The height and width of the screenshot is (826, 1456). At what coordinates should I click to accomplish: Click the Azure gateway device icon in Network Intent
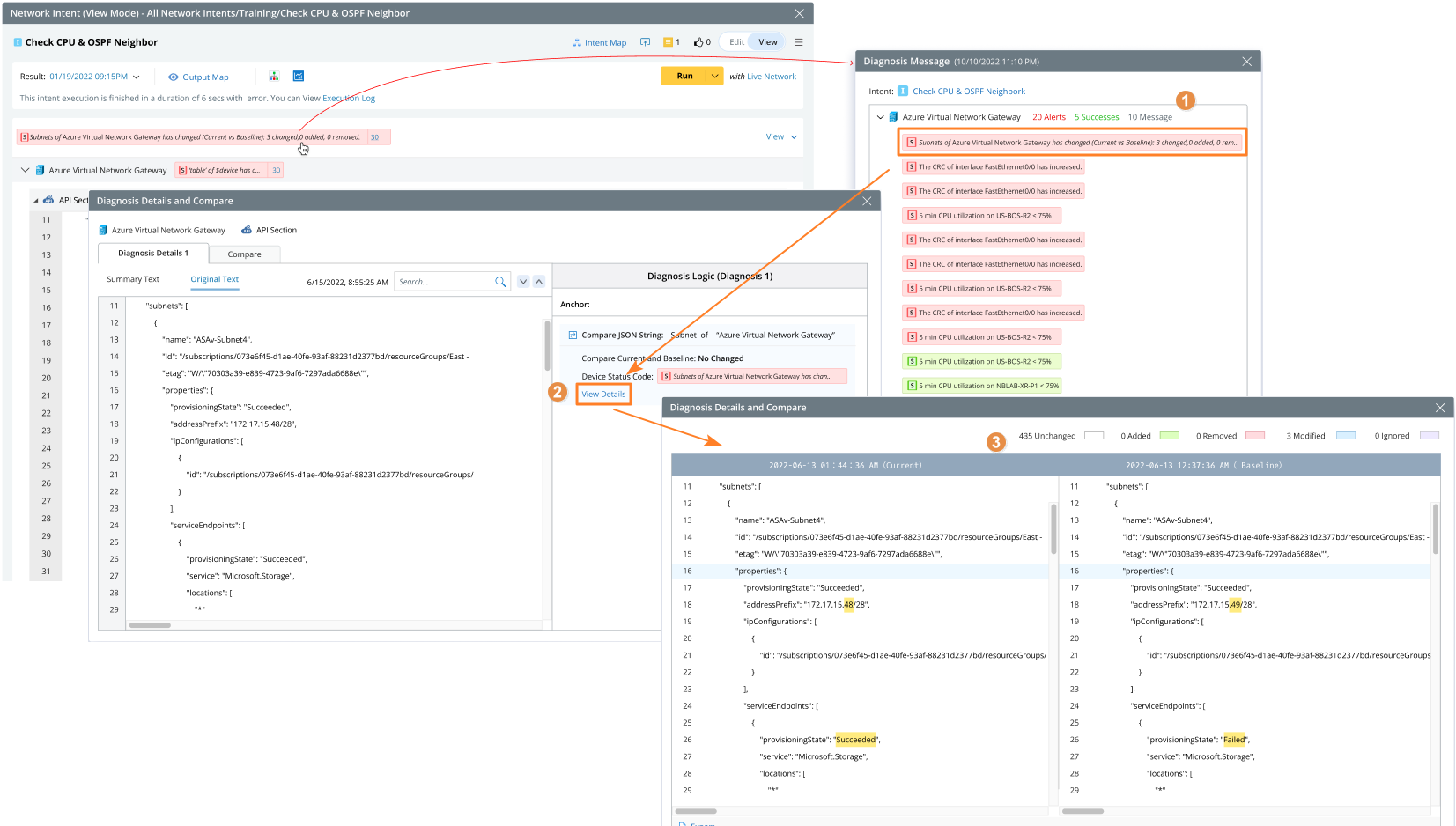coord(40,170)
